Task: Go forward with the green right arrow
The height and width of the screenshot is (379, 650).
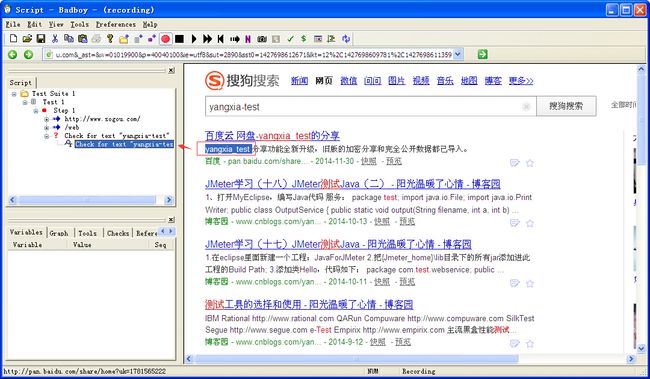Action: click(28, 54)
